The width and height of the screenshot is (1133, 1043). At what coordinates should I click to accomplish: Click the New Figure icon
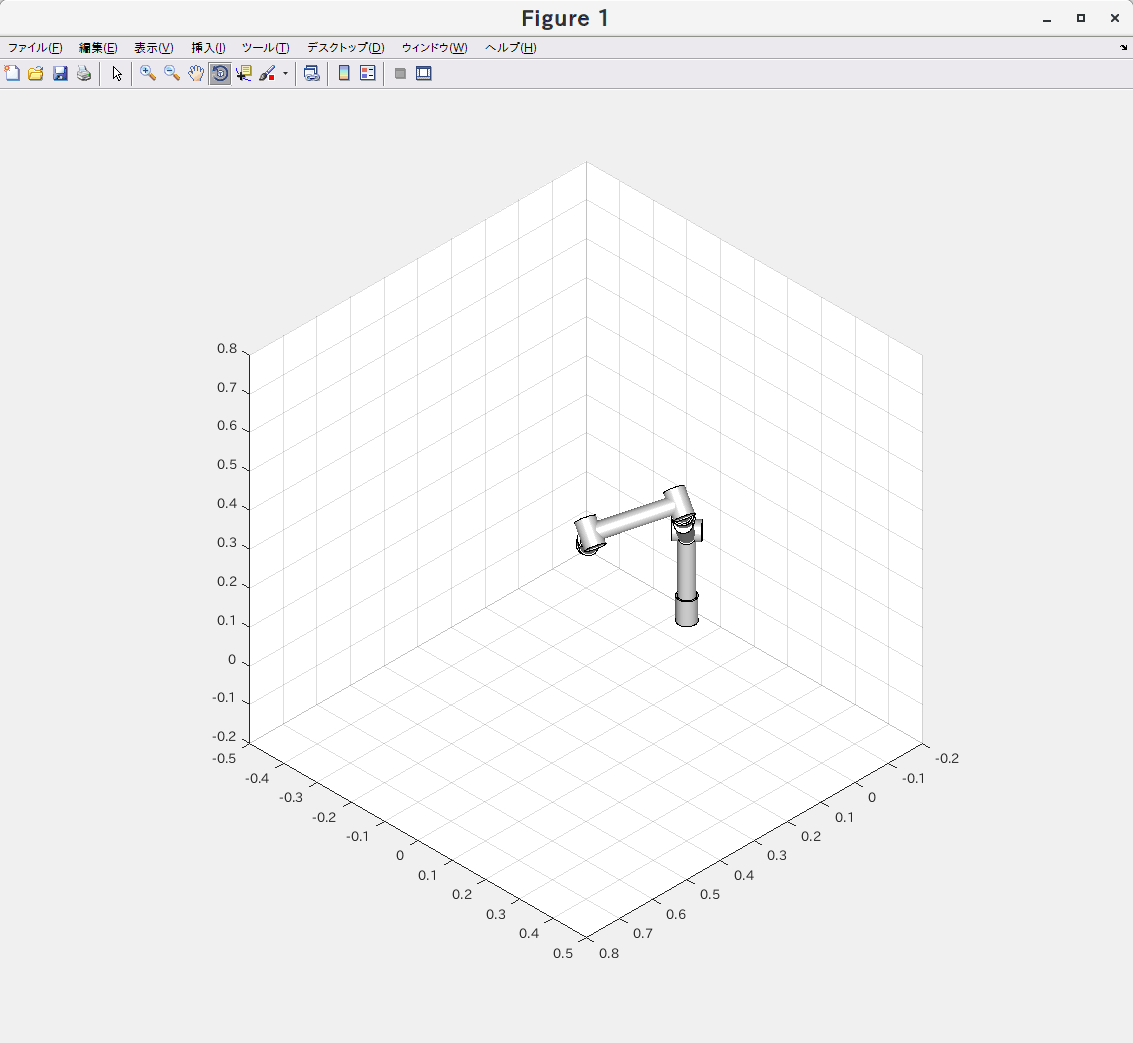coord(12,74)
